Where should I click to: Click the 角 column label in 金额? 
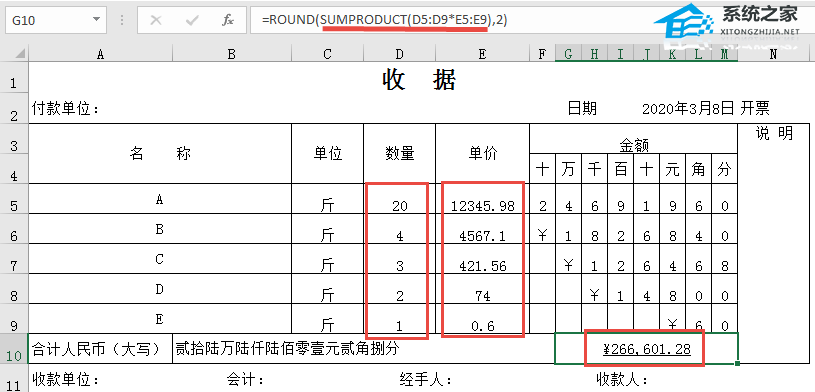(698, 169)
